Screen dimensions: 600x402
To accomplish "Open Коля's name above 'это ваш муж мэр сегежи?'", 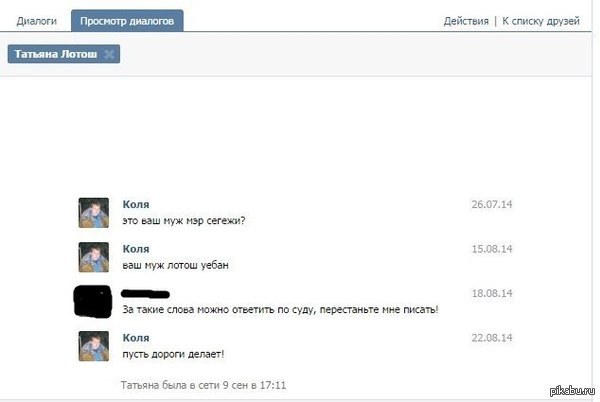I will coord(136,204).
